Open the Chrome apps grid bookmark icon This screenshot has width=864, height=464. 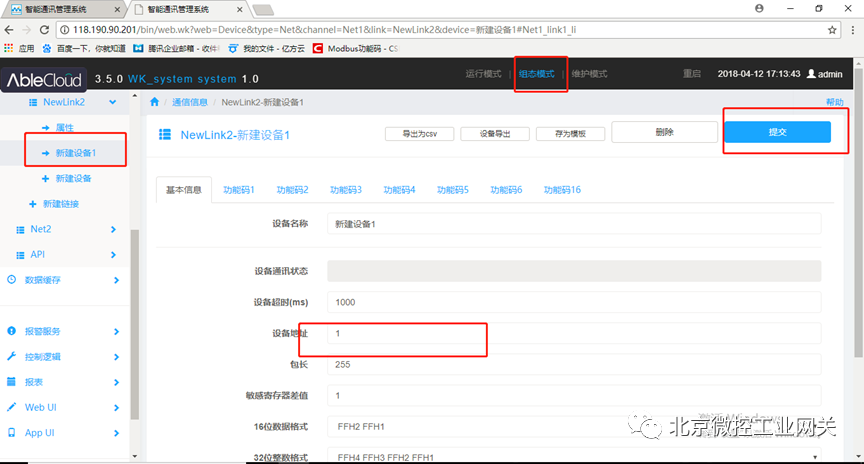pos(10,48)
